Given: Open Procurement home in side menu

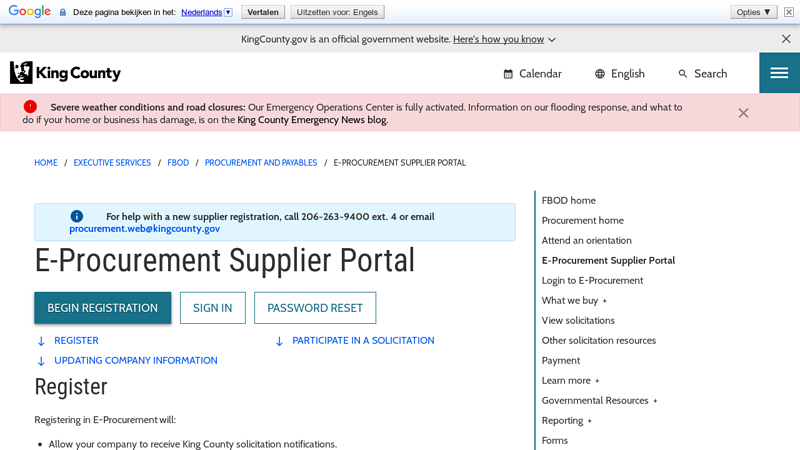Looking at the screenshot, I should click(x=583, y=220).
